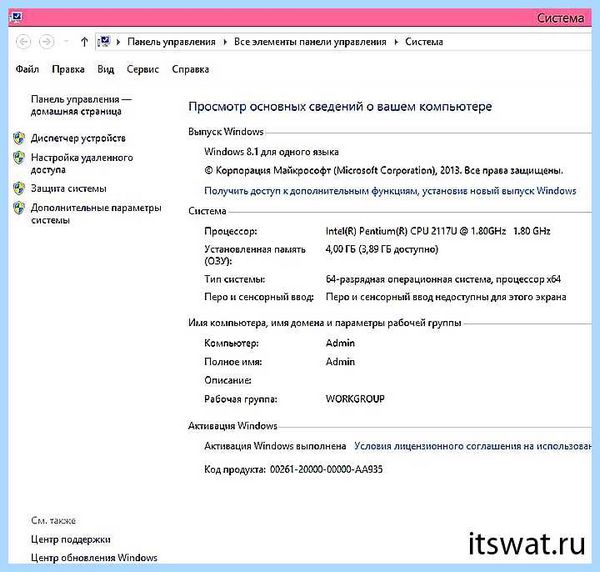Image resolution: width=600 pixels, height=572 pixels.
Task: Open Защита системы
Action: coord(68,189)
